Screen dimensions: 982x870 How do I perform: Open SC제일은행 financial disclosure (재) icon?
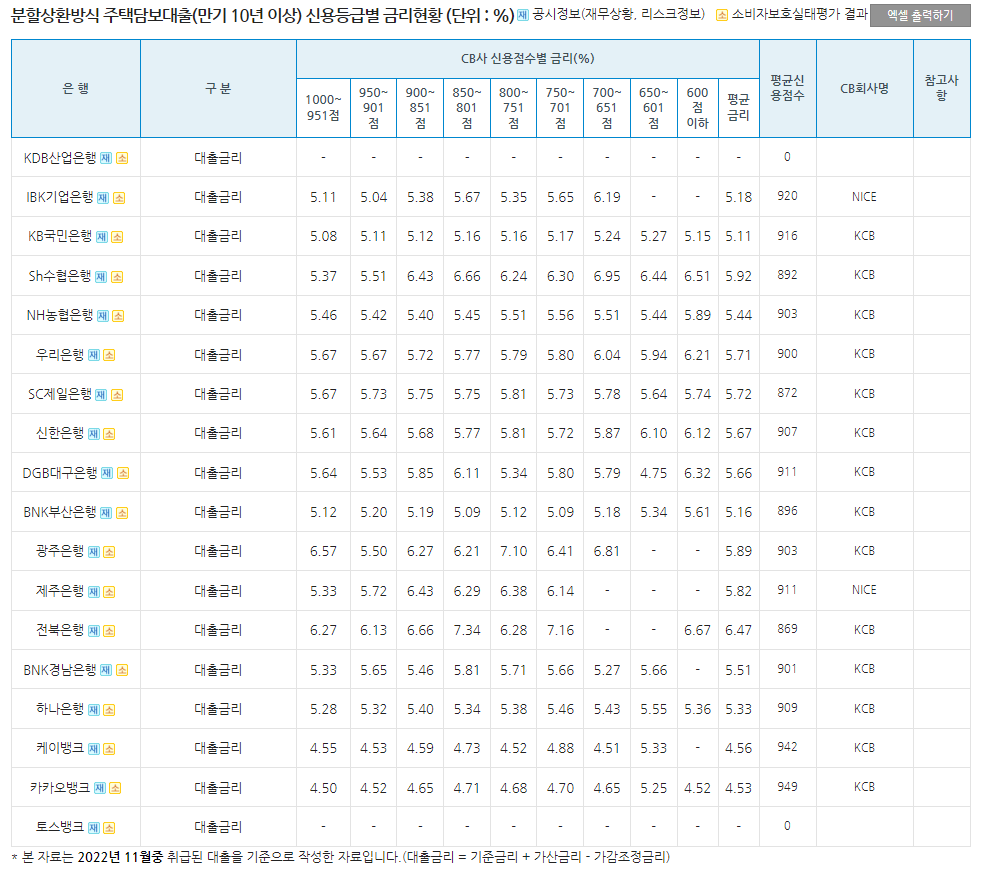point(101,395)
